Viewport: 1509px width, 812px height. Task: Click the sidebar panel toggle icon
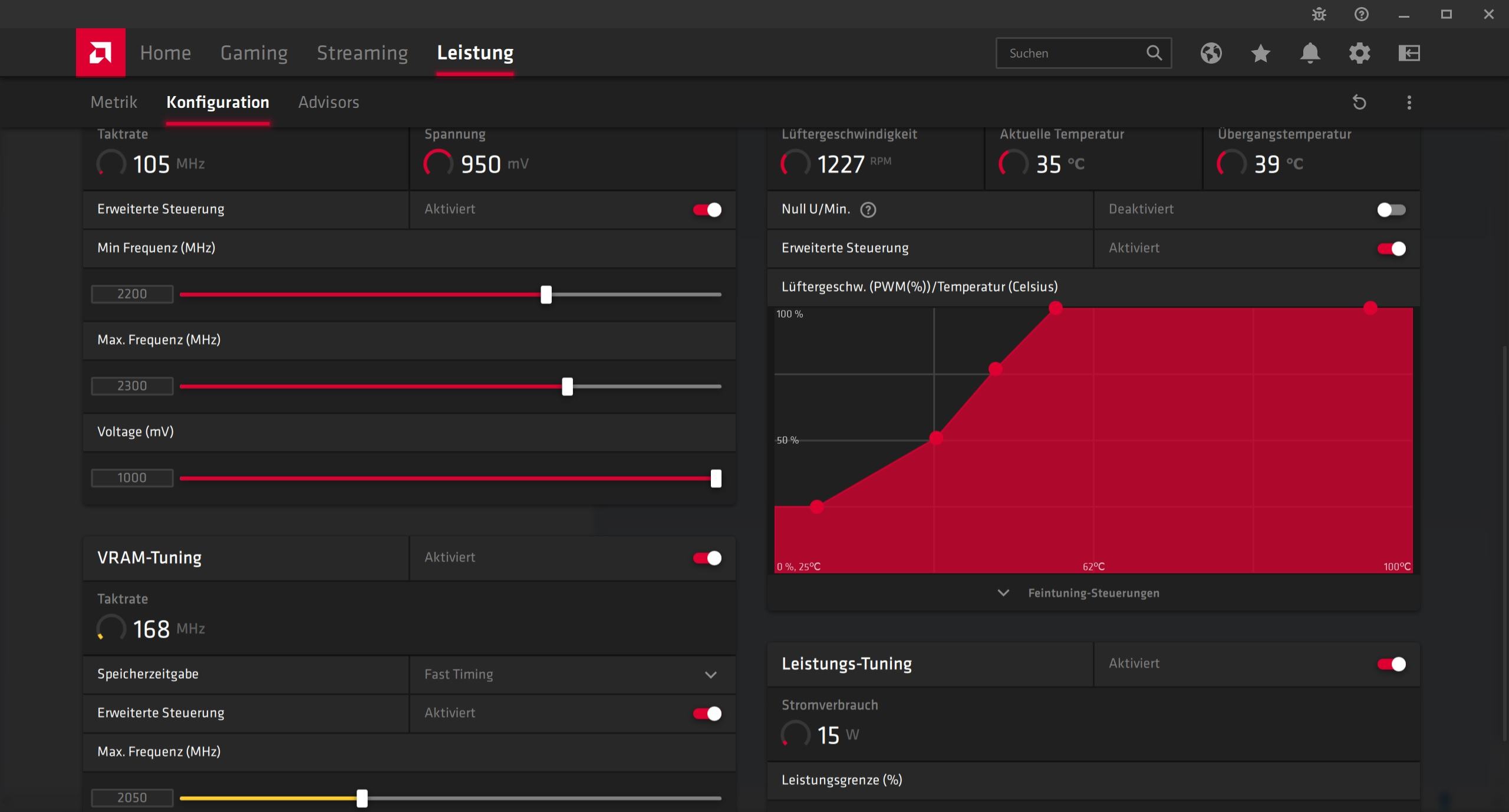1409,53
